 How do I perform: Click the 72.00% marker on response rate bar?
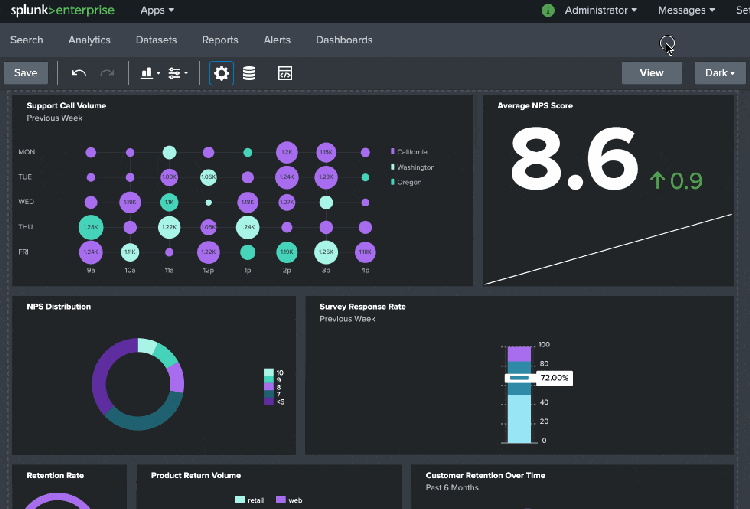point(552,378)
